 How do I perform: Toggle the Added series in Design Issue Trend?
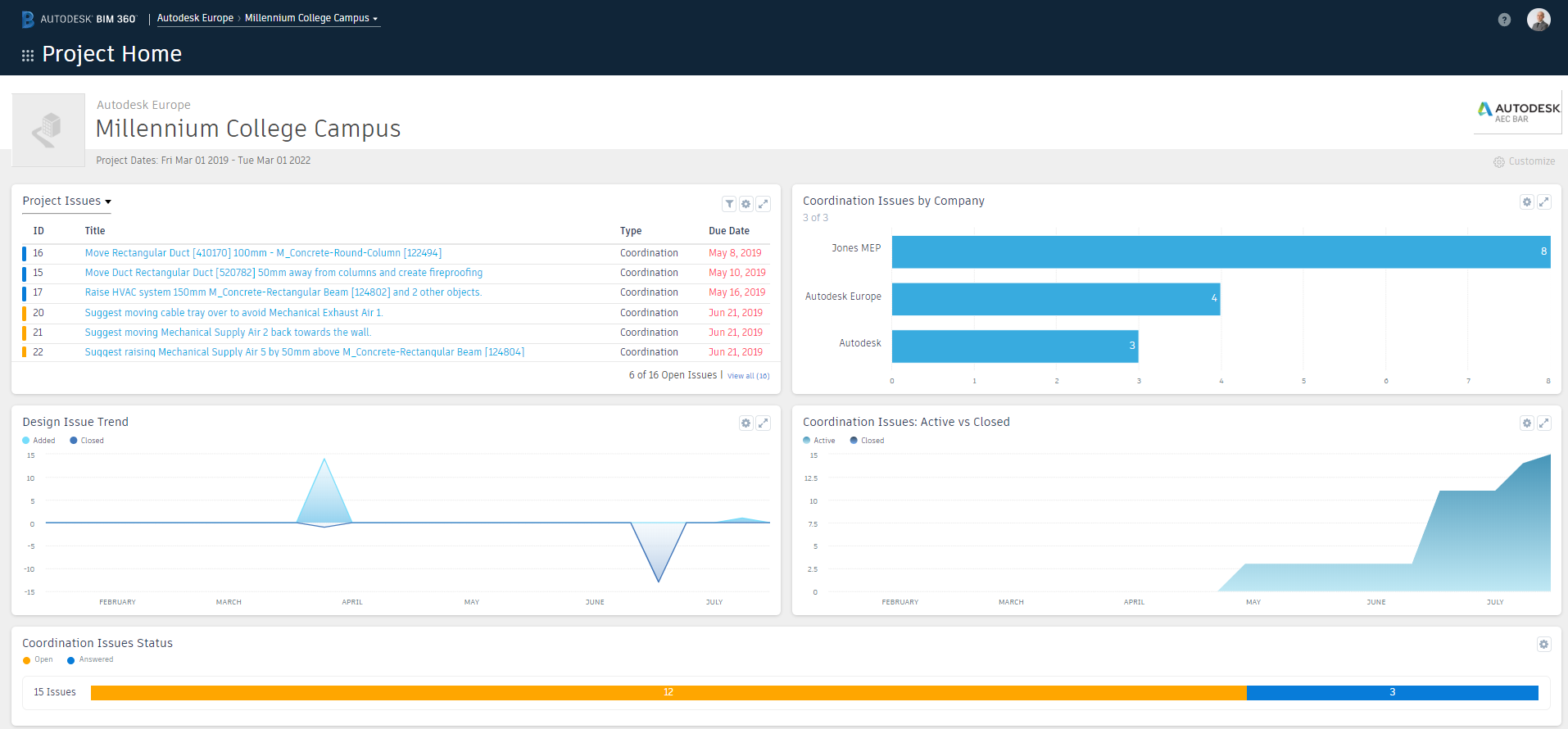[x=39, y=441]
